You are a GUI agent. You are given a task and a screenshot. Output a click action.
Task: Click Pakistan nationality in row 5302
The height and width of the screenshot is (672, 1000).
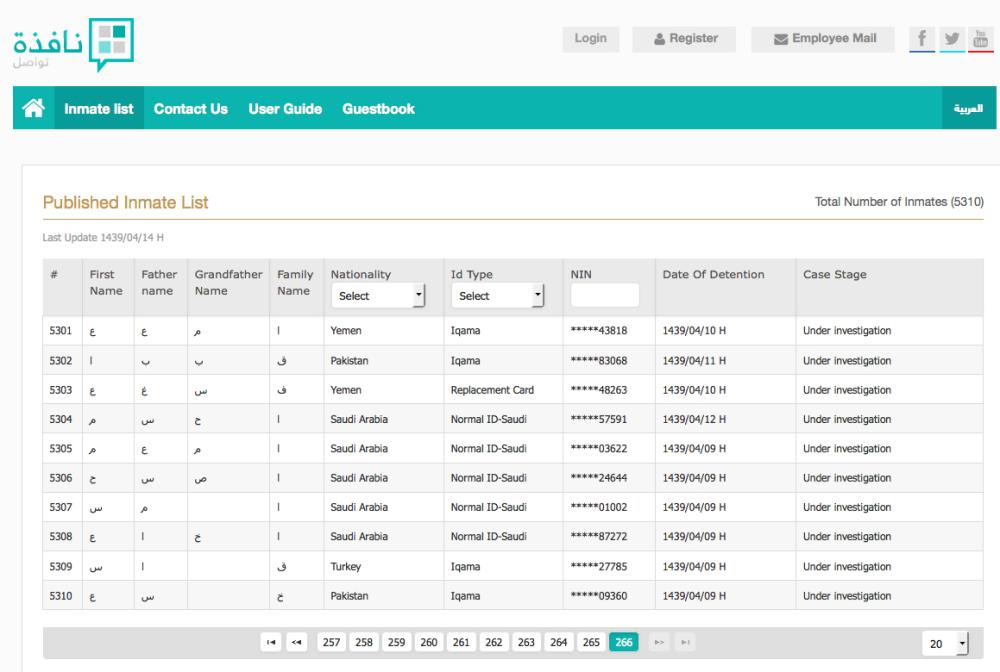pyautogui.click(x=349, y=360)
